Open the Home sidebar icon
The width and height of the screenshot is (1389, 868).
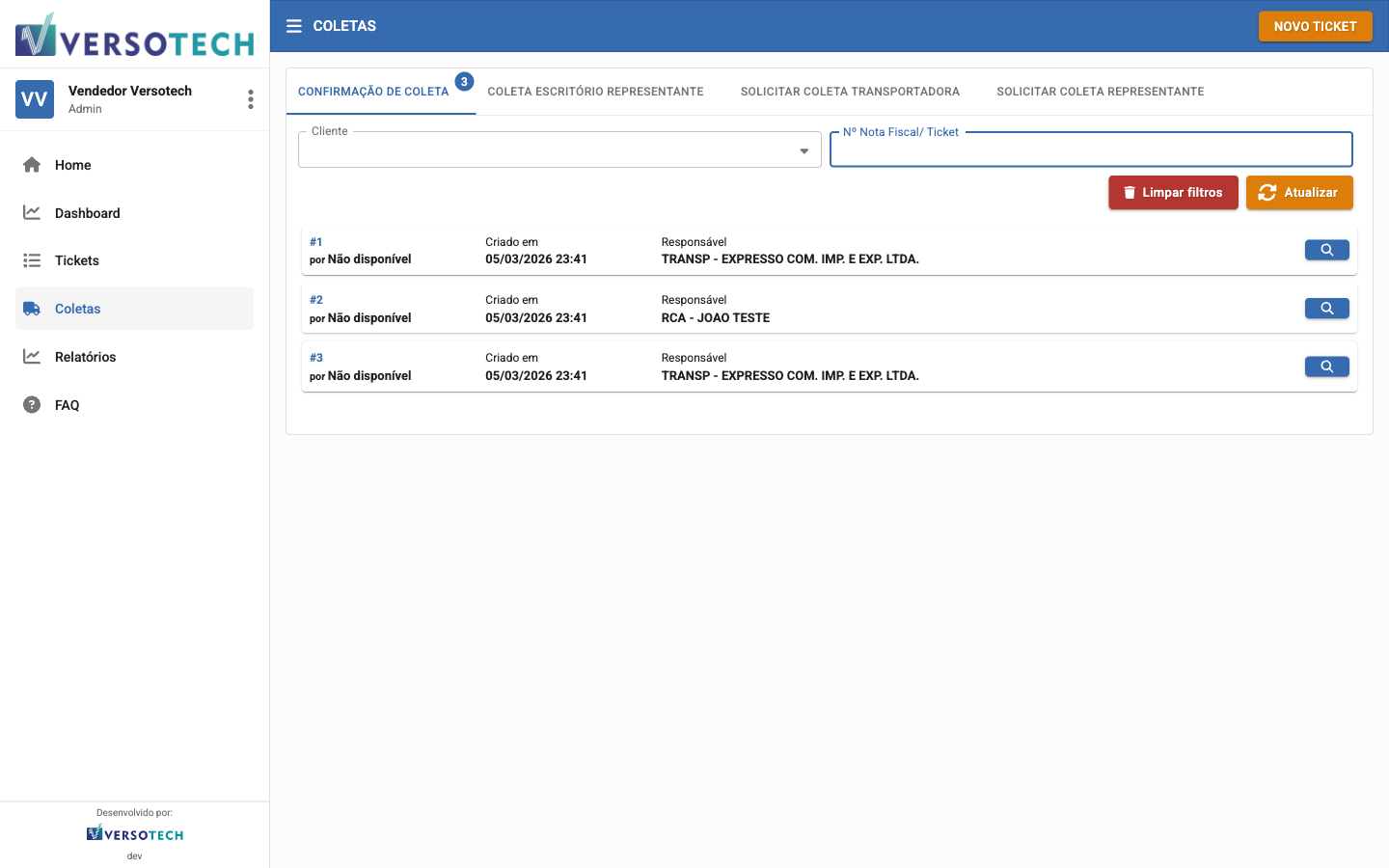[x=32, y=165]
